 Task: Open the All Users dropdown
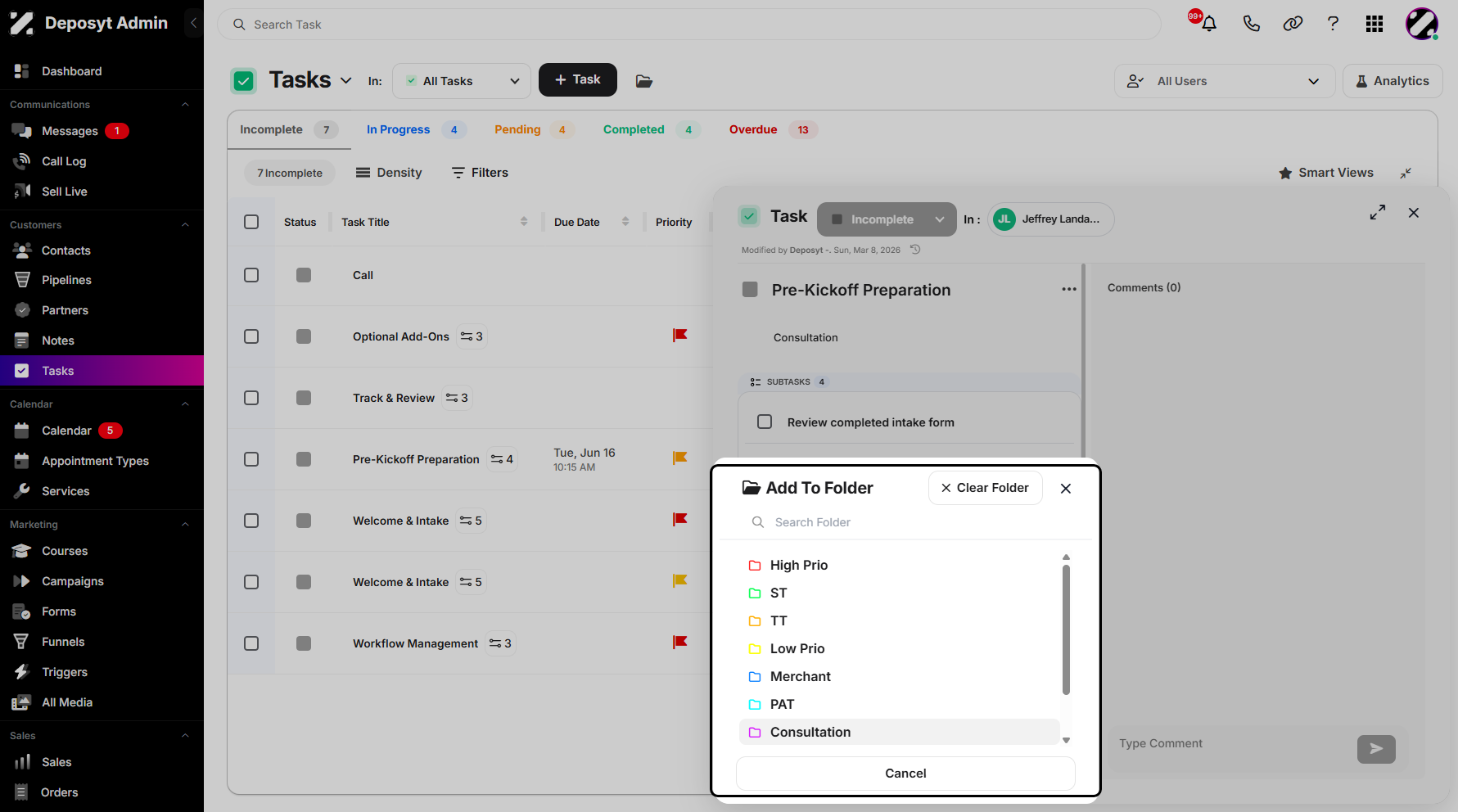pyautogui.click(x=1224, y=81)
